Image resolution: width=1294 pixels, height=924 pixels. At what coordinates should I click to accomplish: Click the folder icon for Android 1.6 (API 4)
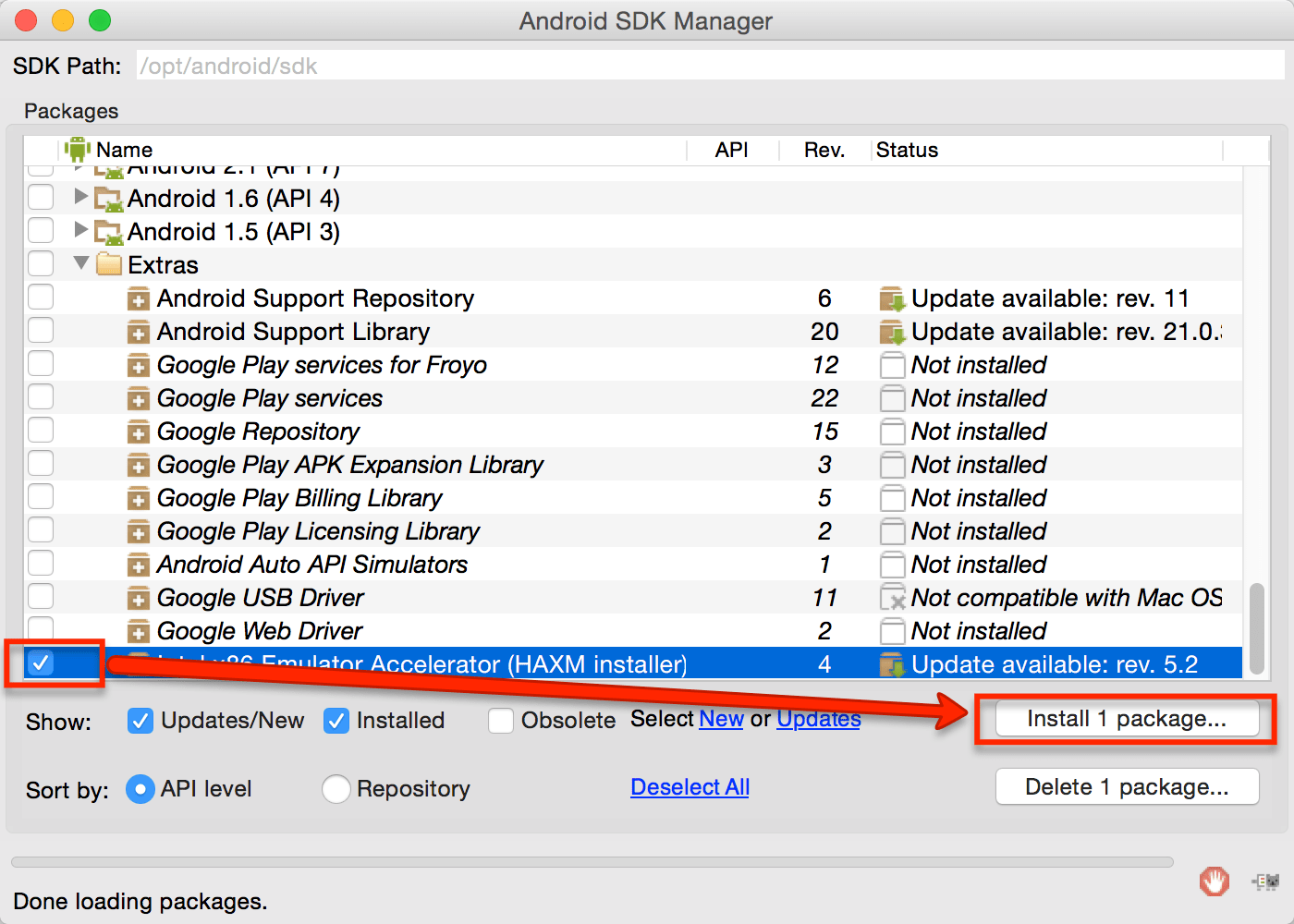pos(109,199)
